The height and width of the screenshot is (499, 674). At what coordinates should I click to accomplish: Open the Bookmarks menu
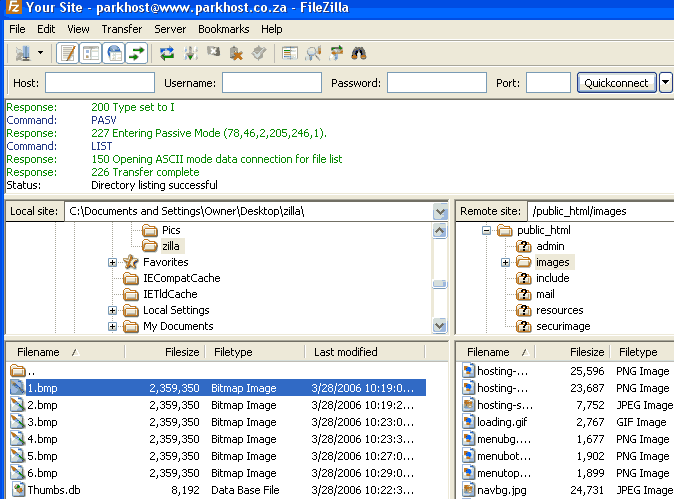[x=224, y=29]
